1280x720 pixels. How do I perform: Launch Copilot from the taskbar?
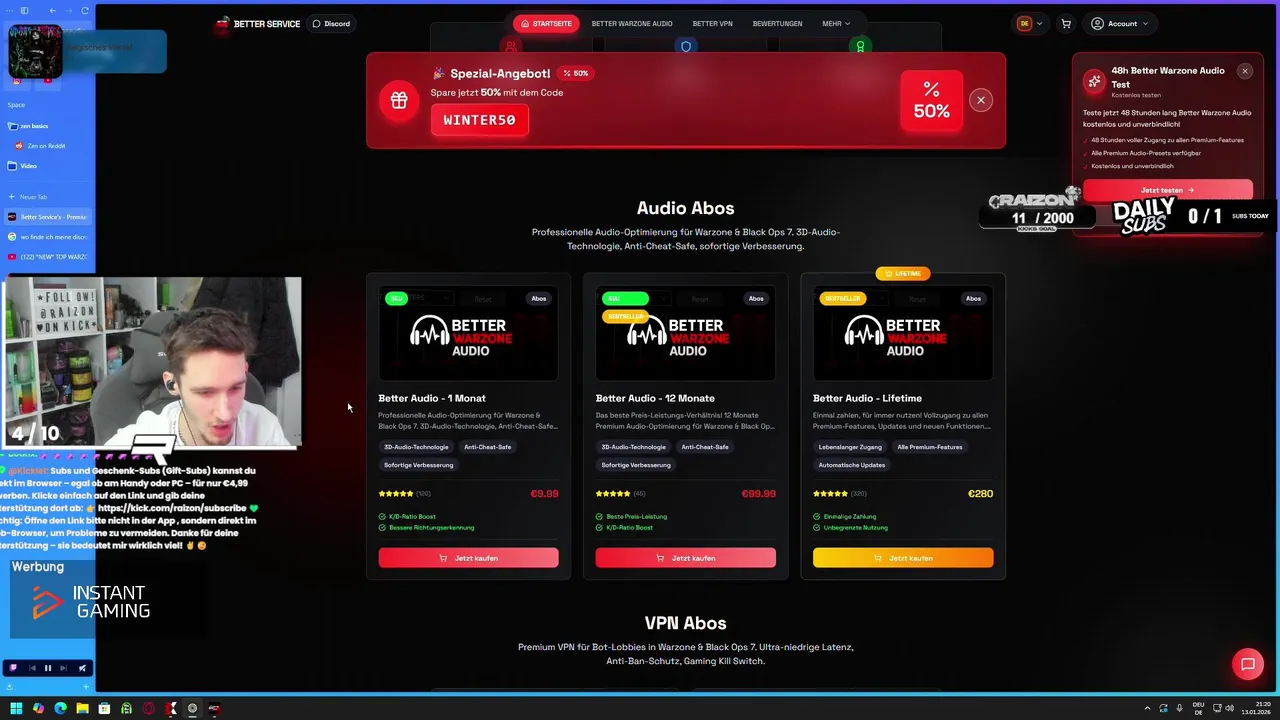pos(38,709)
